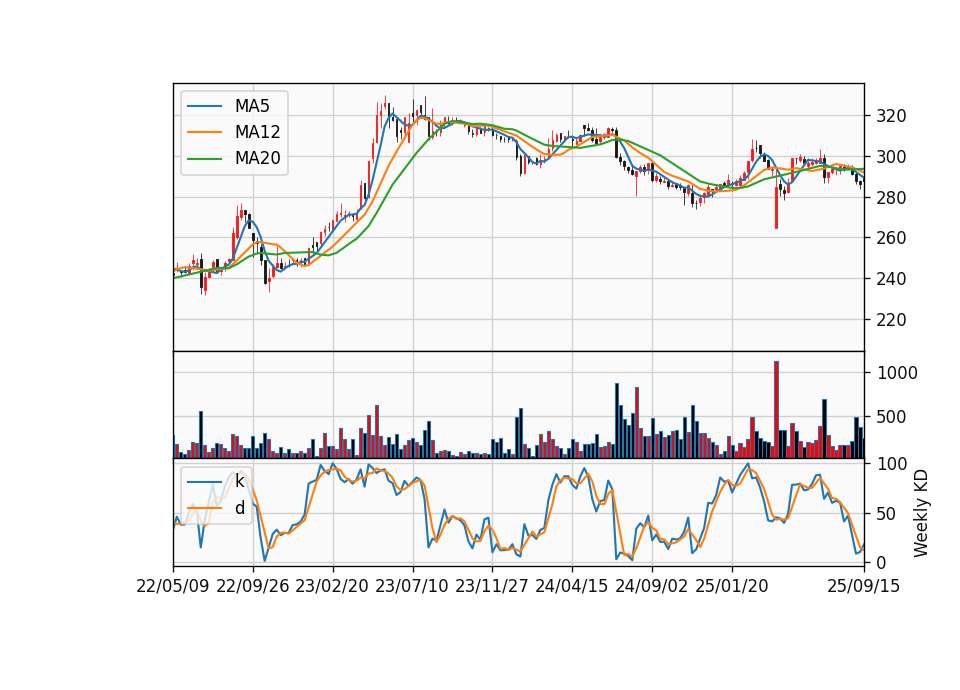Click the 24/09/02 date tick label
The width and height of the screenshot is (960, 690).
coord(651,586)
